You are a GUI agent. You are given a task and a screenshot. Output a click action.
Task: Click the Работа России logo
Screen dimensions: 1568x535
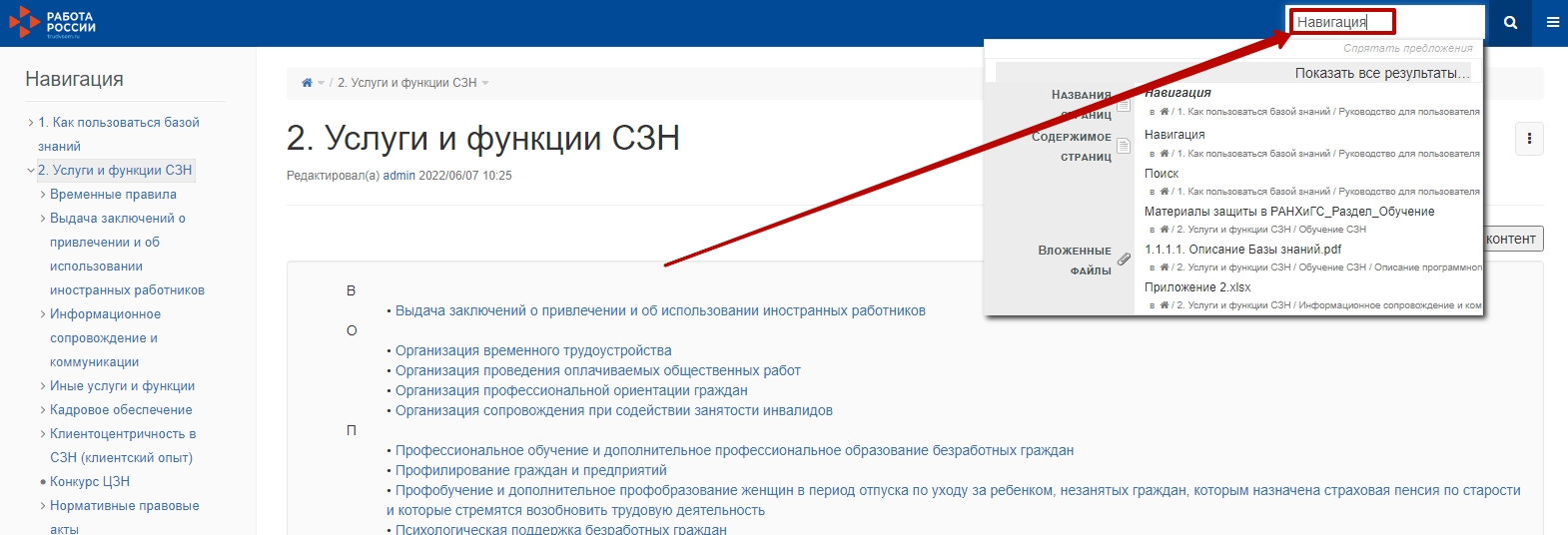tap(53, 23)
